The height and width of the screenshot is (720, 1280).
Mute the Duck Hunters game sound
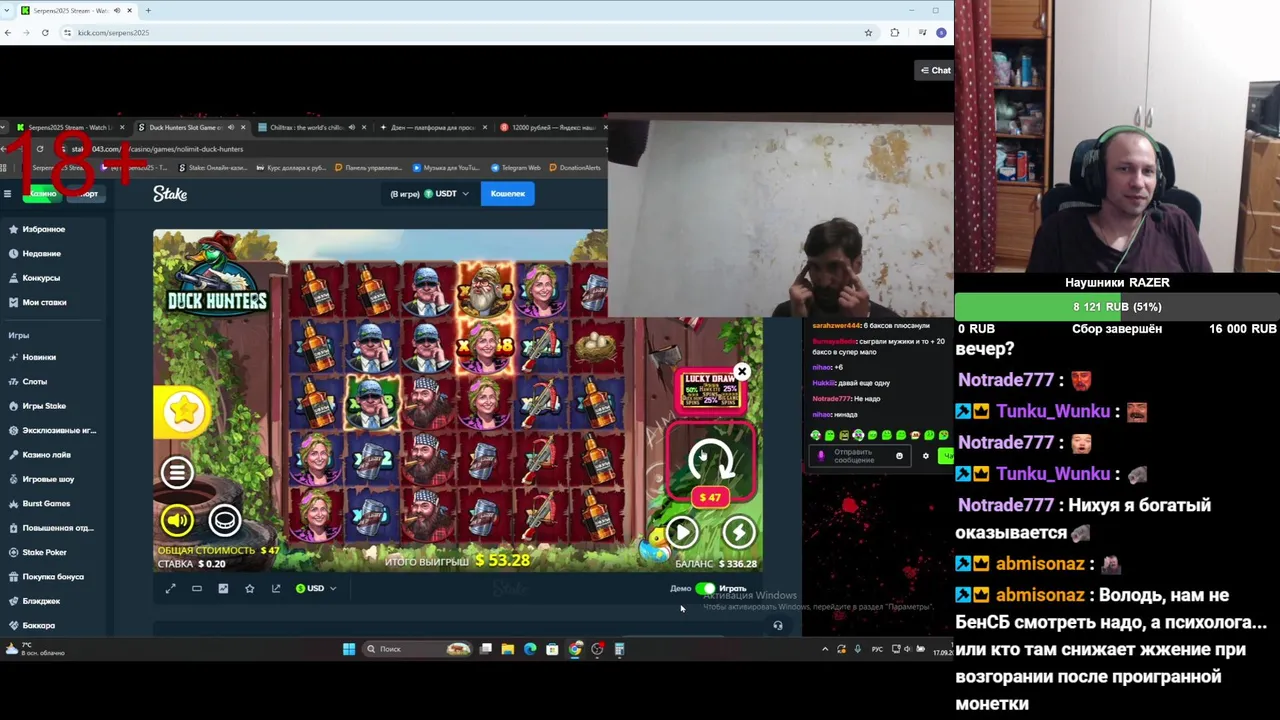pos(177,520)
